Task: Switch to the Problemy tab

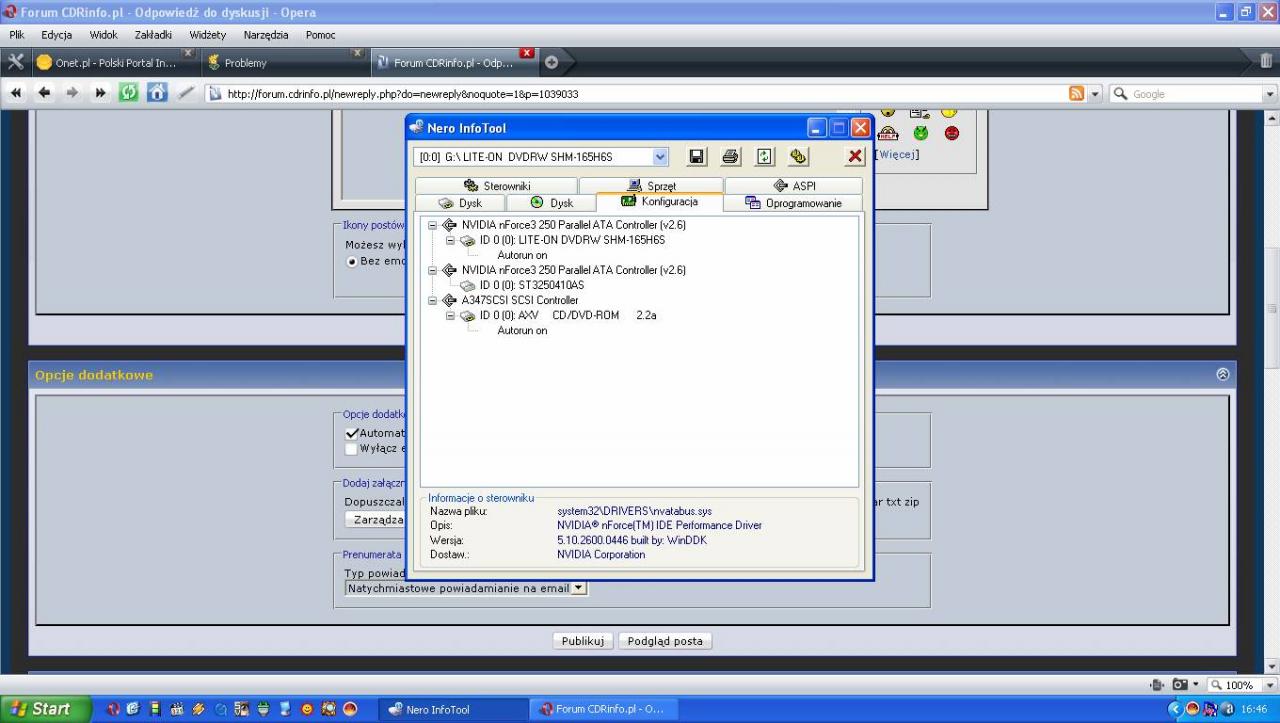Action: pos(283,62)
